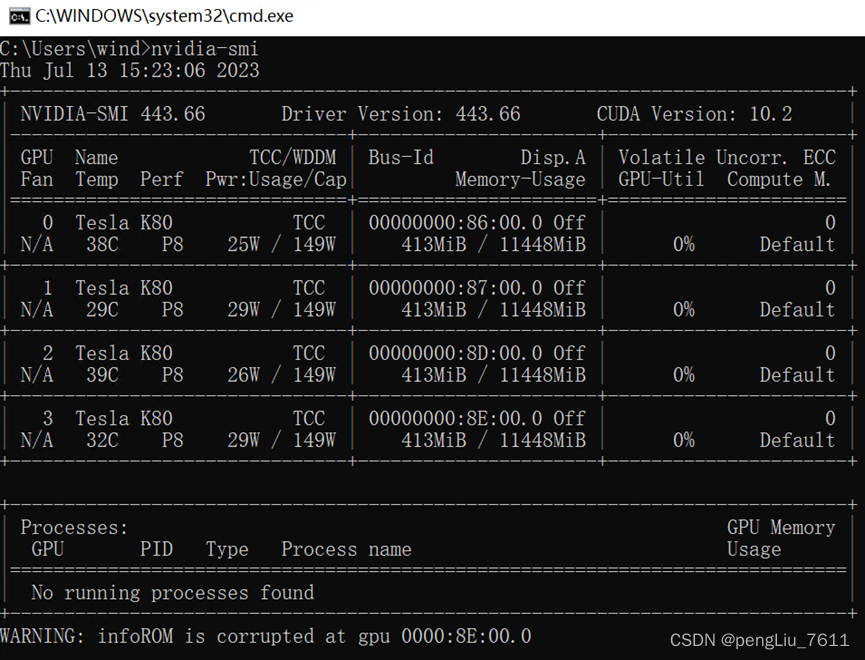Click power '26W / 149W' of GPU 2
The height and width of the screenshot is (660, 865).
pyautogui.click(x=281, y=375)
